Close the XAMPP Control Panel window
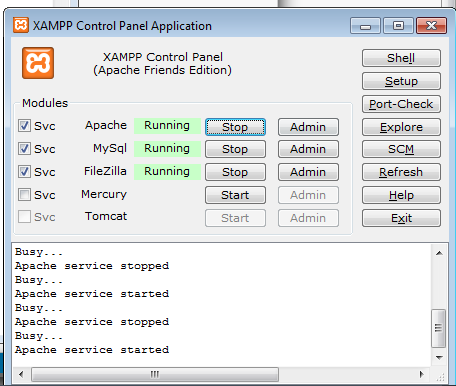 pyautogui.click(x=431, y=26)
